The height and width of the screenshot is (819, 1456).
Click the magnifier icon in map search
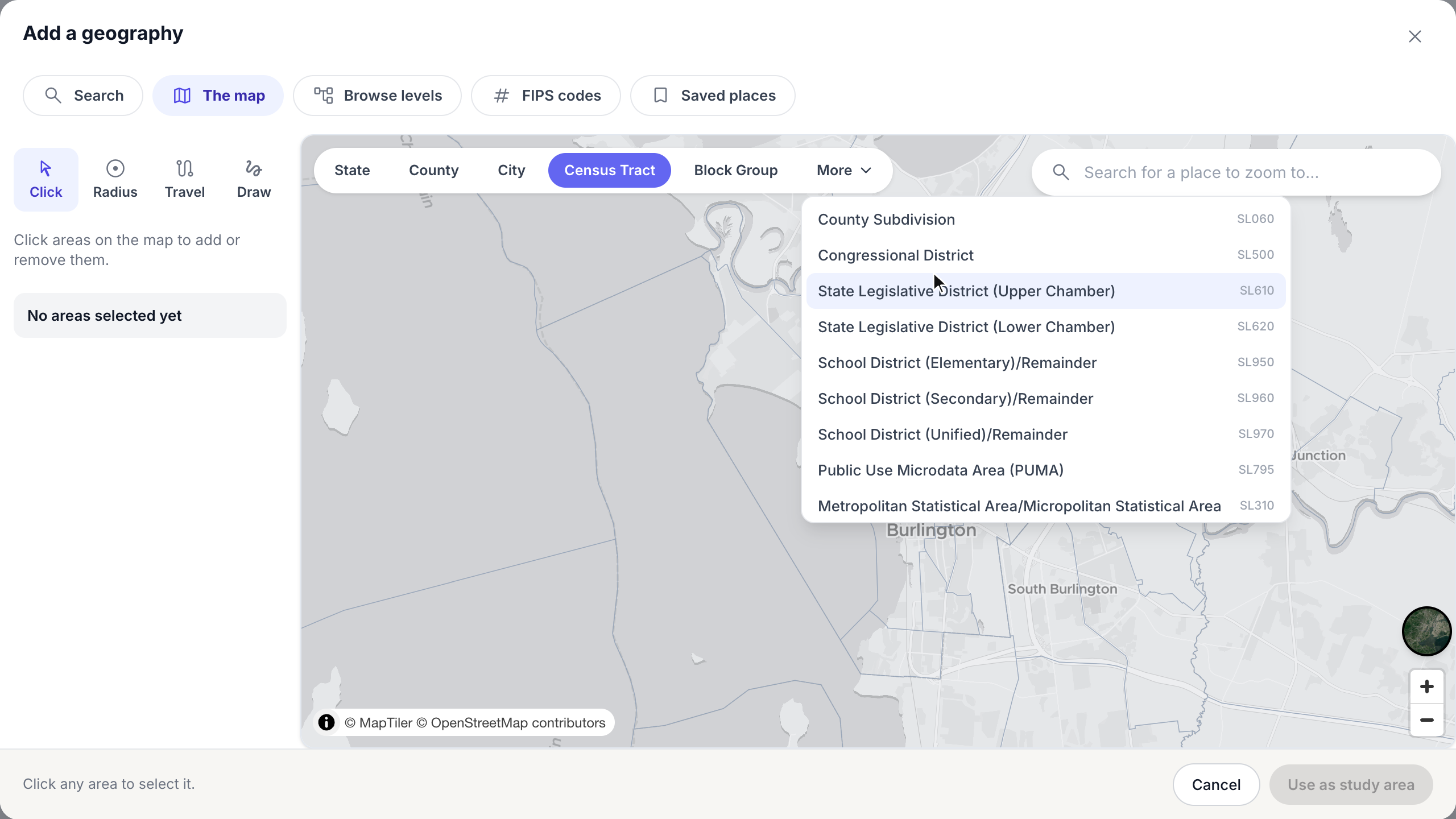tap(1061, 172)
